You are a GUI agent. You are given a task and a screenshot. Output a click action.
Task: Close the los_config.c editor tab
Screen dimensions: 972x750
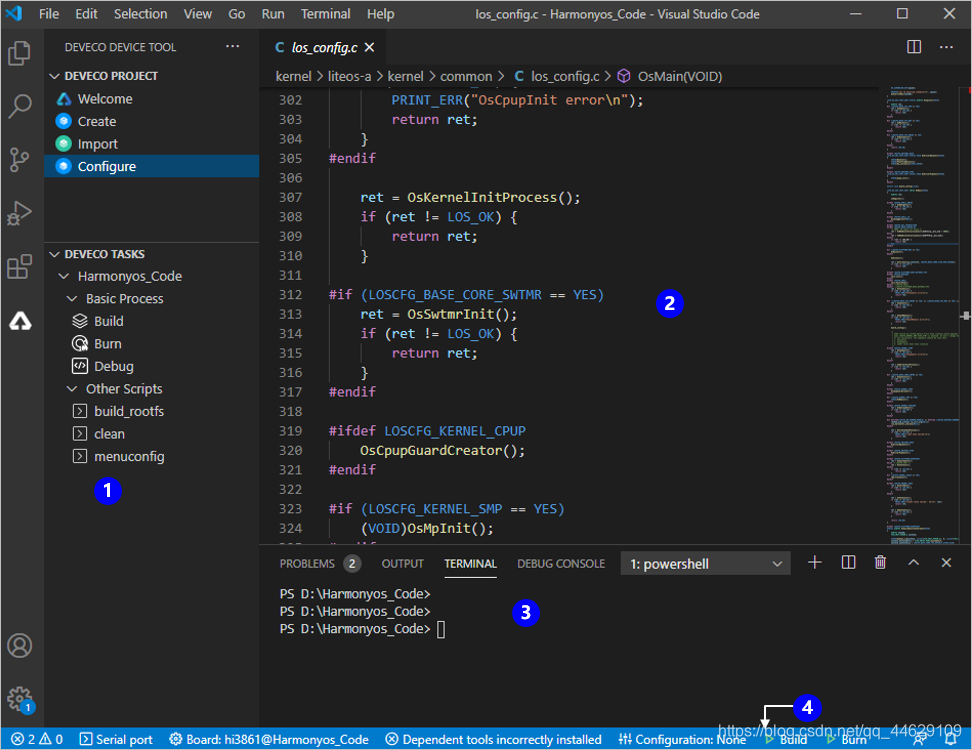(x=369, y=47)
